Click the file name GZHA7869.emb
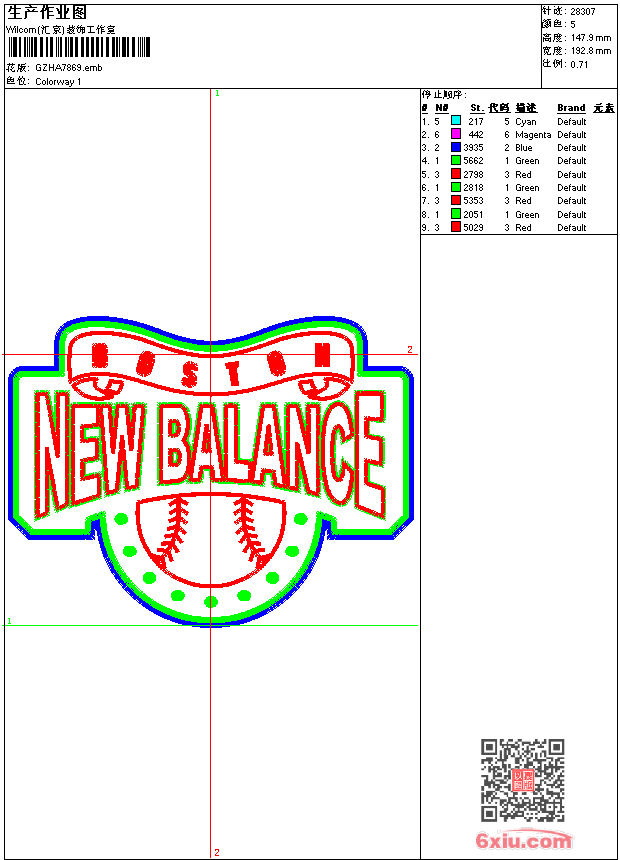The image size is (620, 860). 69,68
